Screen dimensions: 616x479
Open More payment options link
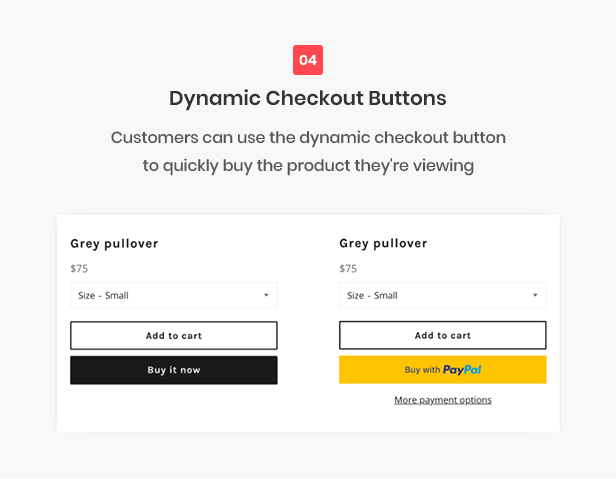[443, 400]
